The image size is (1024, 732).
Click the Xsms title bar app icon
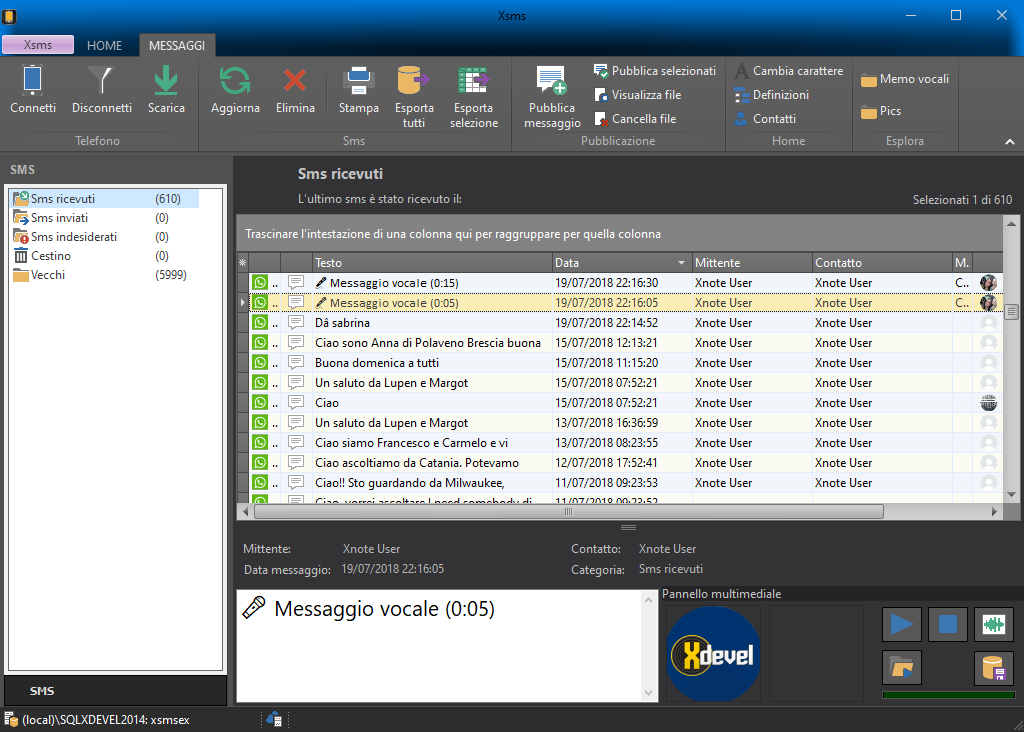(9, 16)
